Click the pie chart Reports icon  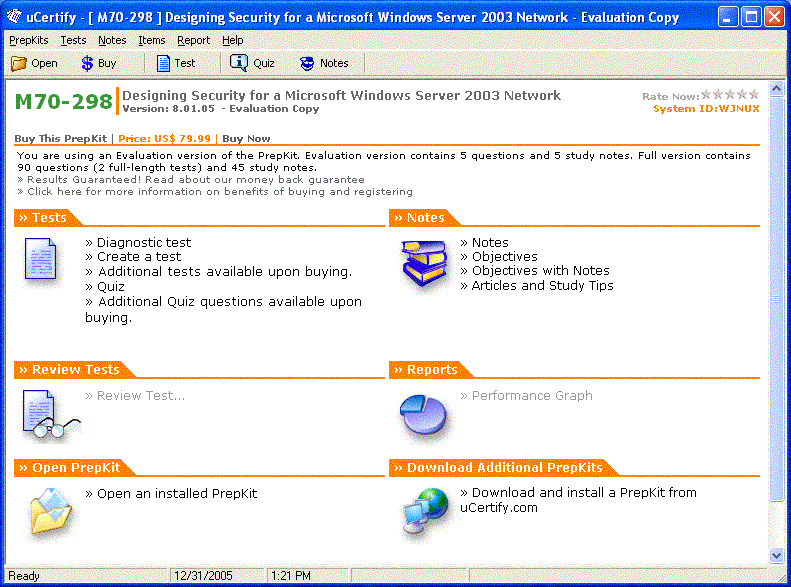[x=423, y=415]
